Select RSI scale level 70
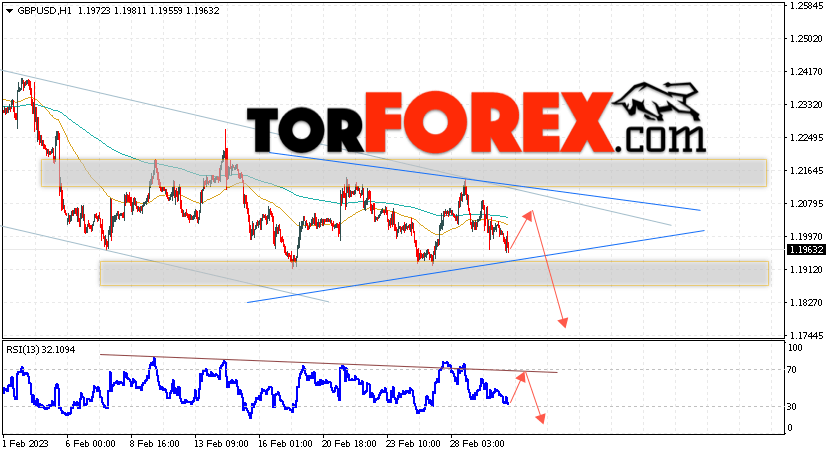Screen dimensions: 830x455 792,369
